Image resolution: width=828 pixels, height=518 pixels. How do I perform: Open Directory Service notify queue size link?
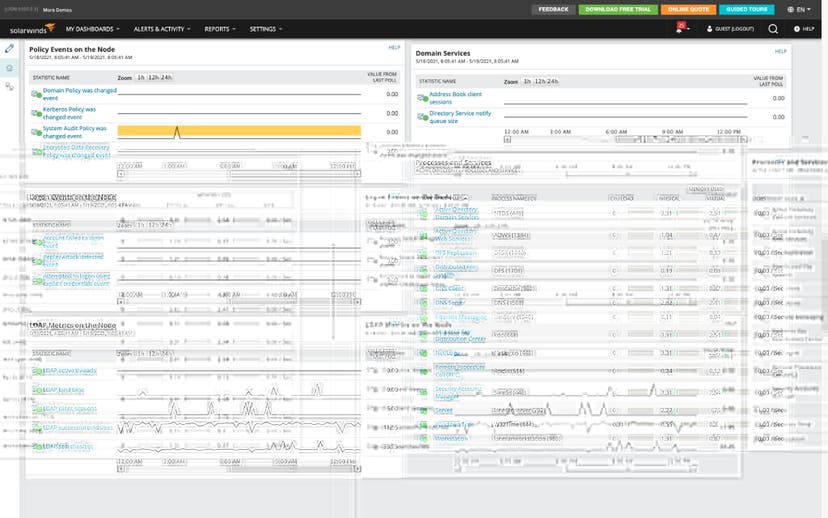(460, 117)
